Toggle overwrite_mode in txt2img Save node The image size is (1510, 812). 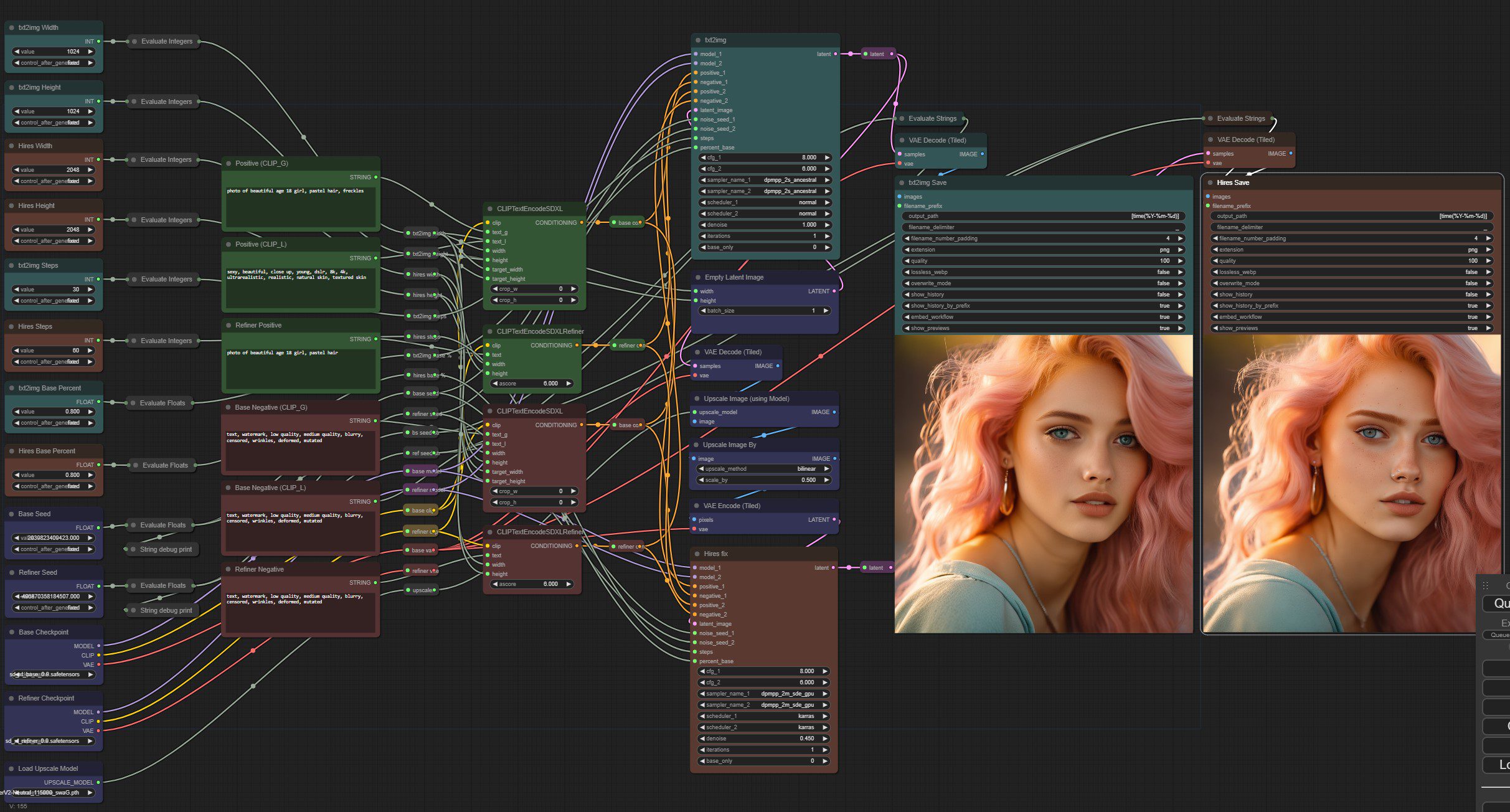click(1043, 283)
